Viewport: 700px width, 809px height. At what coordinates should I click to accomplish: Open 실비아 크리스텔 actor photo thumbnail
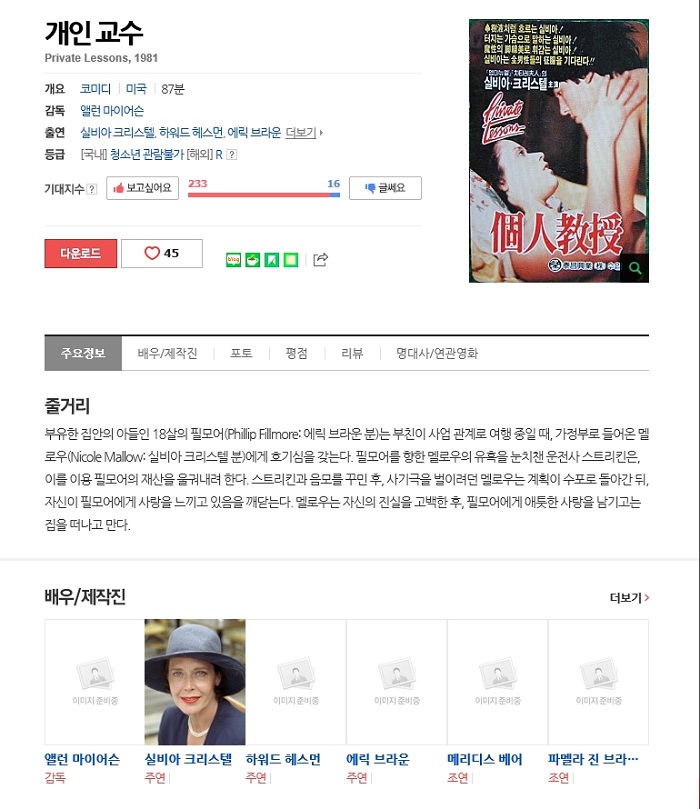[x=195, y=682]
